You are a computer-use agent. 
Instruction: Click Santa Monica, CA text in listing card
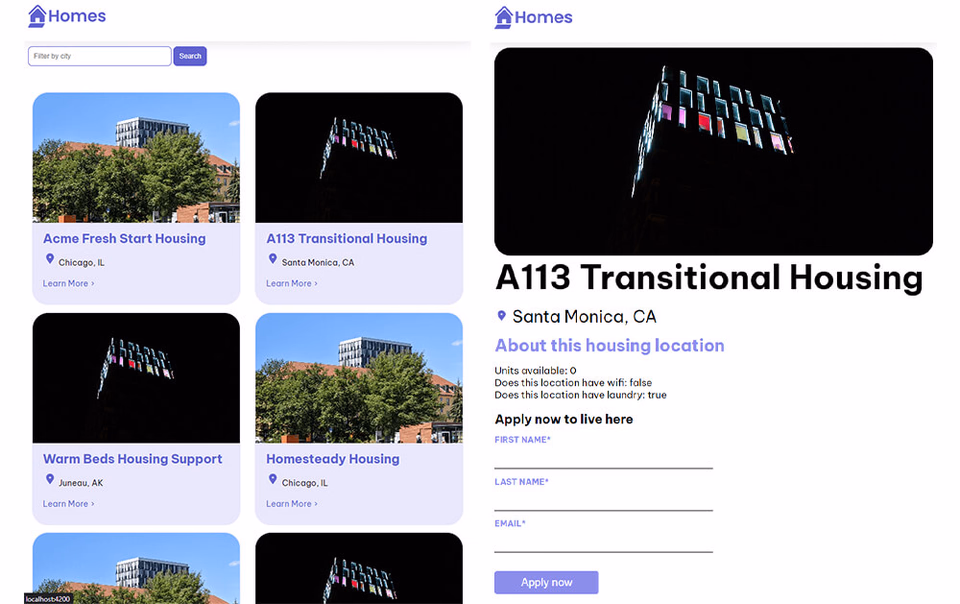pos(318,263)
